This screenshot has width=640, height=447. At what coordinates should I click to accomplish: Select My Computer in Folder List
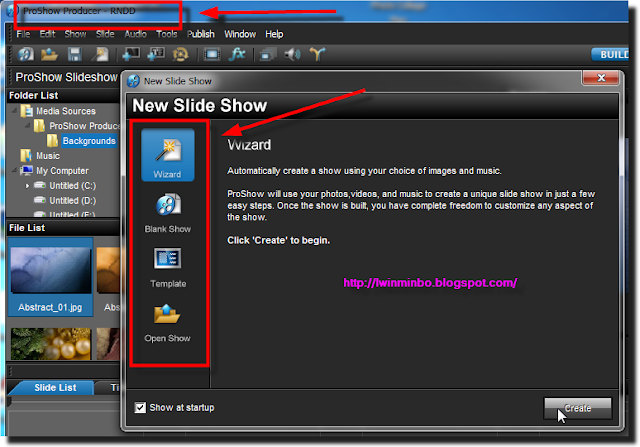coord(62,171)
